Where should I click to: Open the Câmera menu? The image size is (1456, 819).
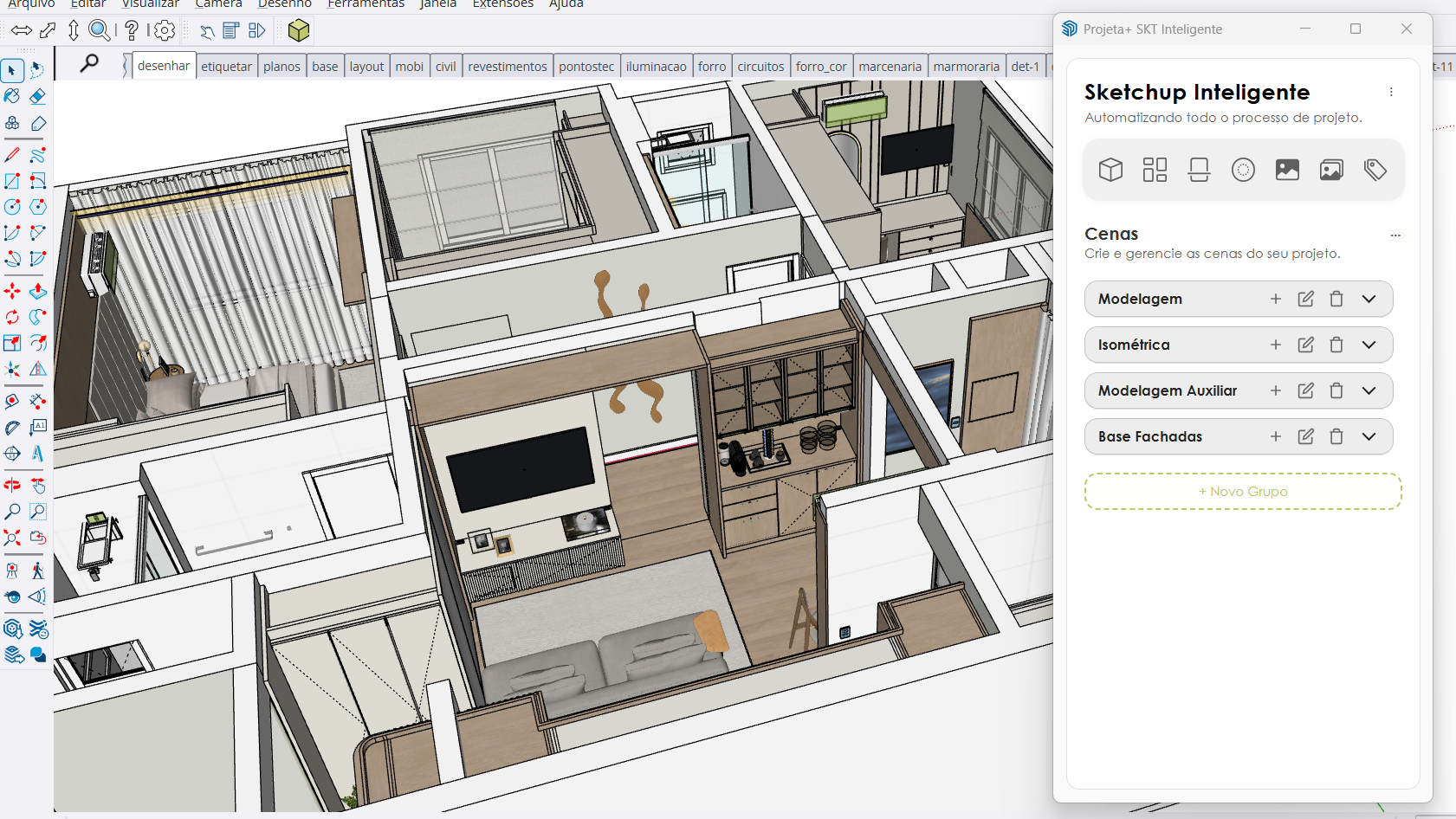point(217,5)
